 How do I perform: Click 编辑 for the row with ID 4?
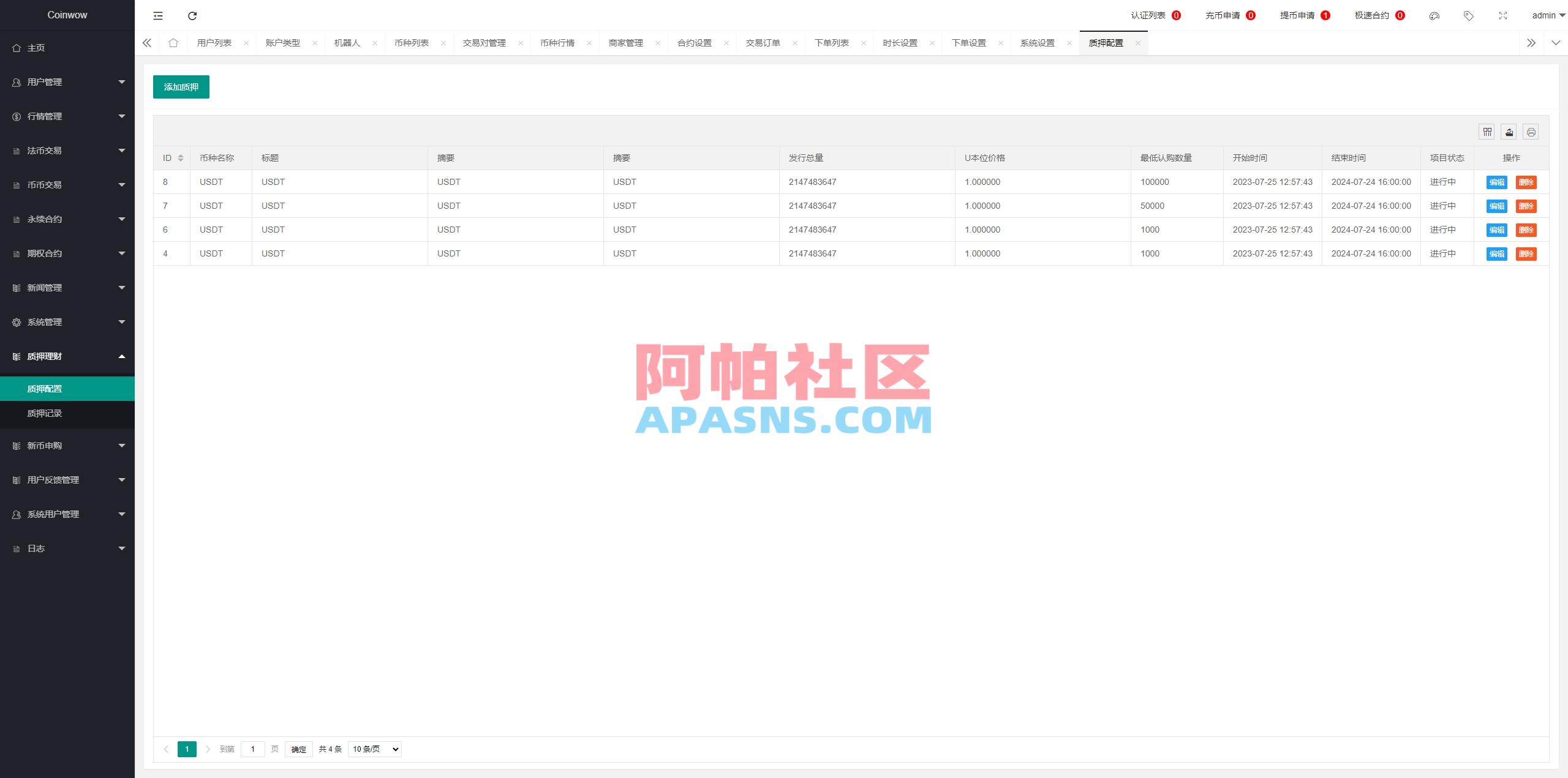pyautogui.click(x=1497, y=254)
